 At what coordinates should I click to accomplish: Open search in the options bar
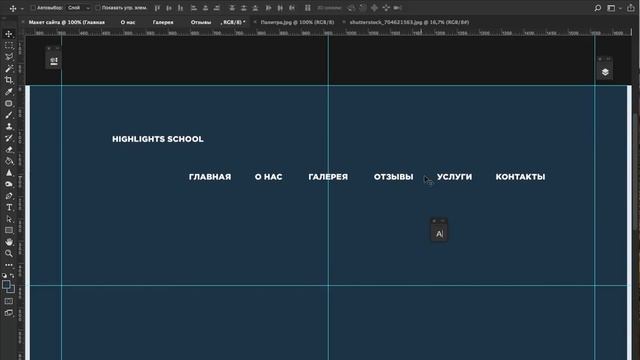(x=598, y=8)
